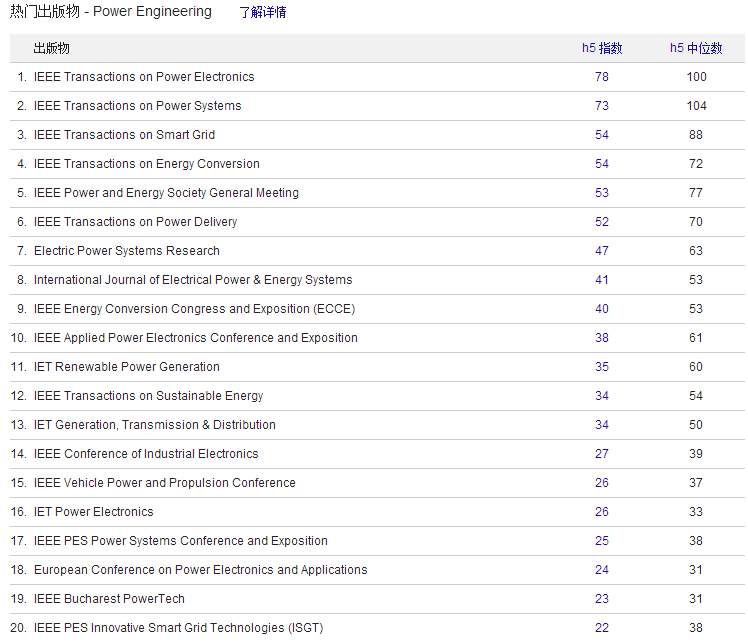Click h5 median 88 for Smart Grid
Image resolution: width=748 pixels, height=642 pixels.
pyautogui.click(x=696, y=135)
